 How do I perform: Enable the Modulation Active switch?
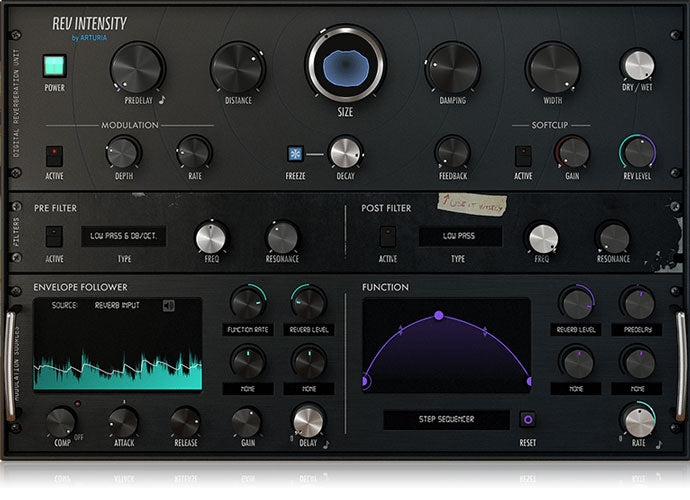pyautogui.click(x=55, y=156)
